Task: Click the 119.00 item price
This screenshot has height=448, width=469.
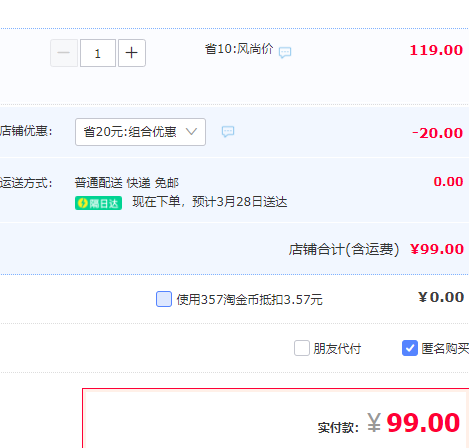Action: click(436, 50)
